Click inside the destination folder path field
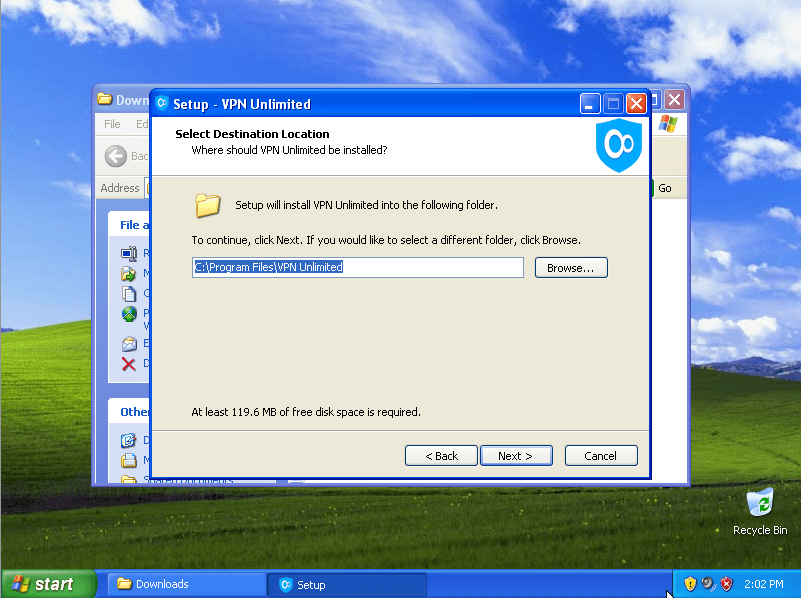Screen dimensions: 801x598 coord(357,267)
